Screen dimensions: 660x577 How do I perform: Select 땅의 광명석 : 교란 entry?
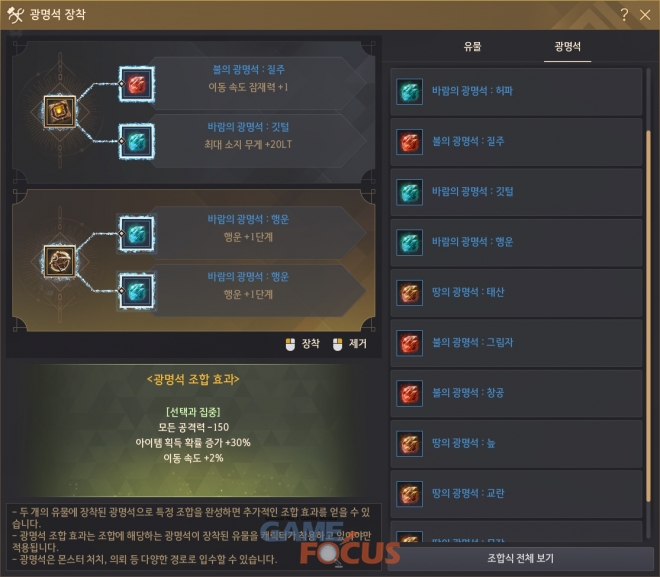point(516,494)
